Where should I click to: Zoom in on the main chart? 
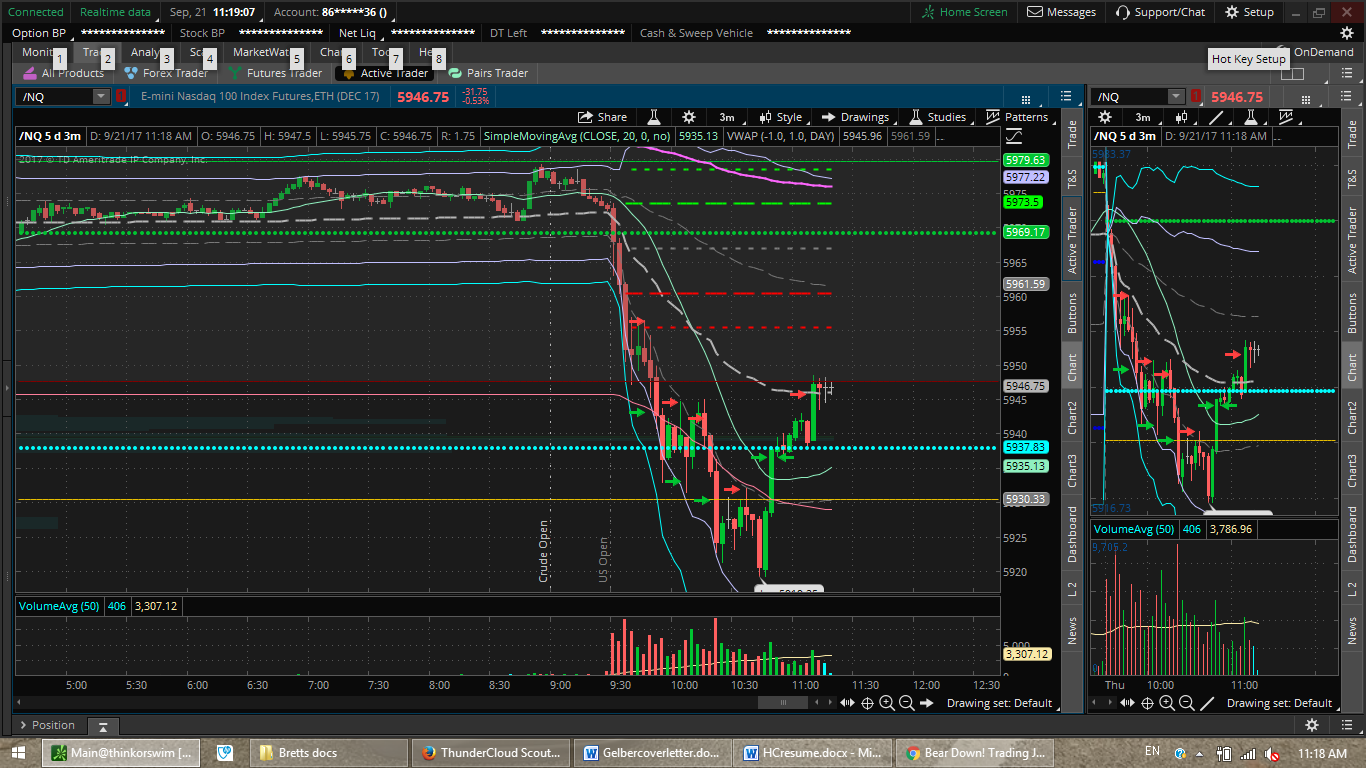[x=887, y=703]
